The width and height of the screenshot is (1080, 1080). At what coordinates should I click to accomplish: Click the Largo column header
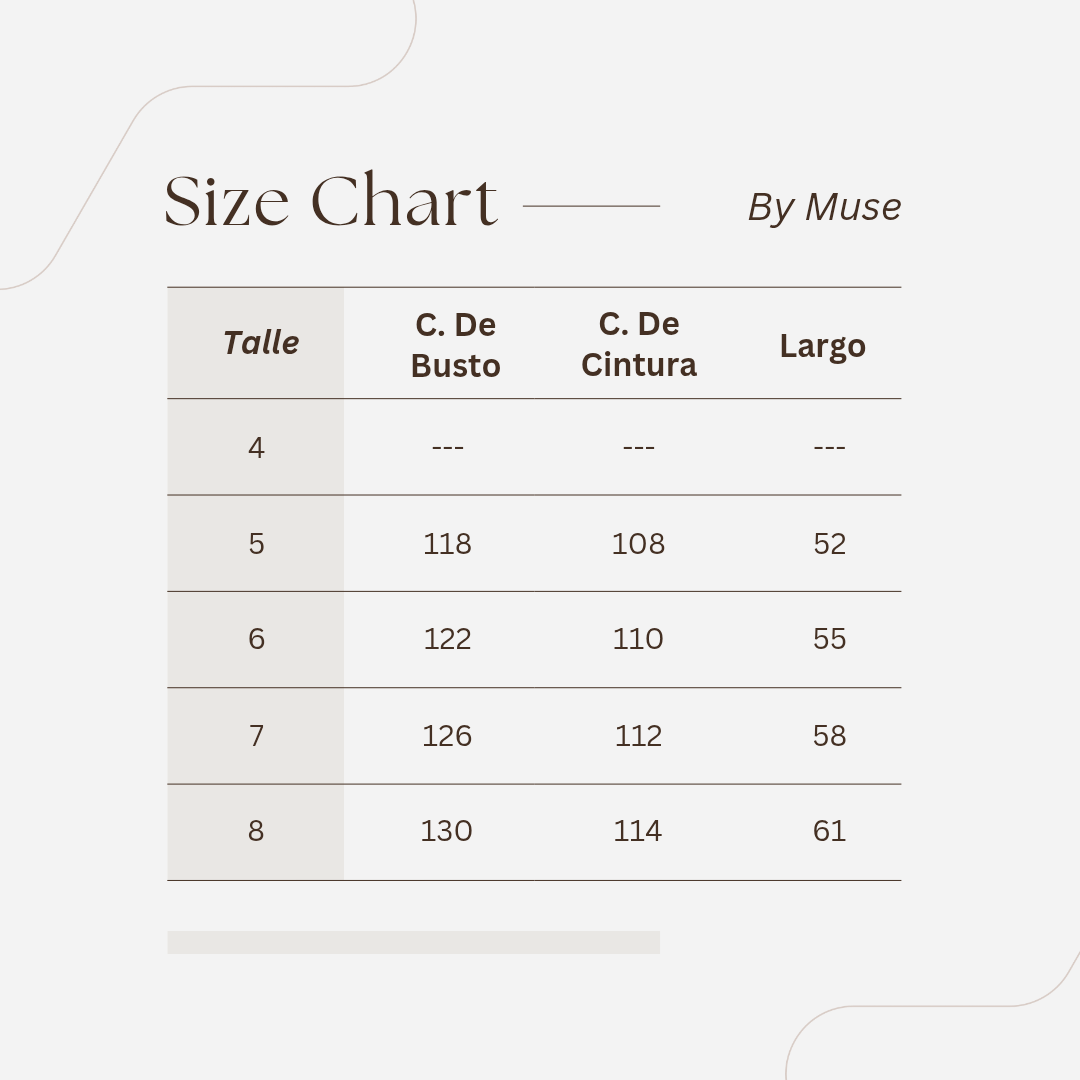pos(822,346)
